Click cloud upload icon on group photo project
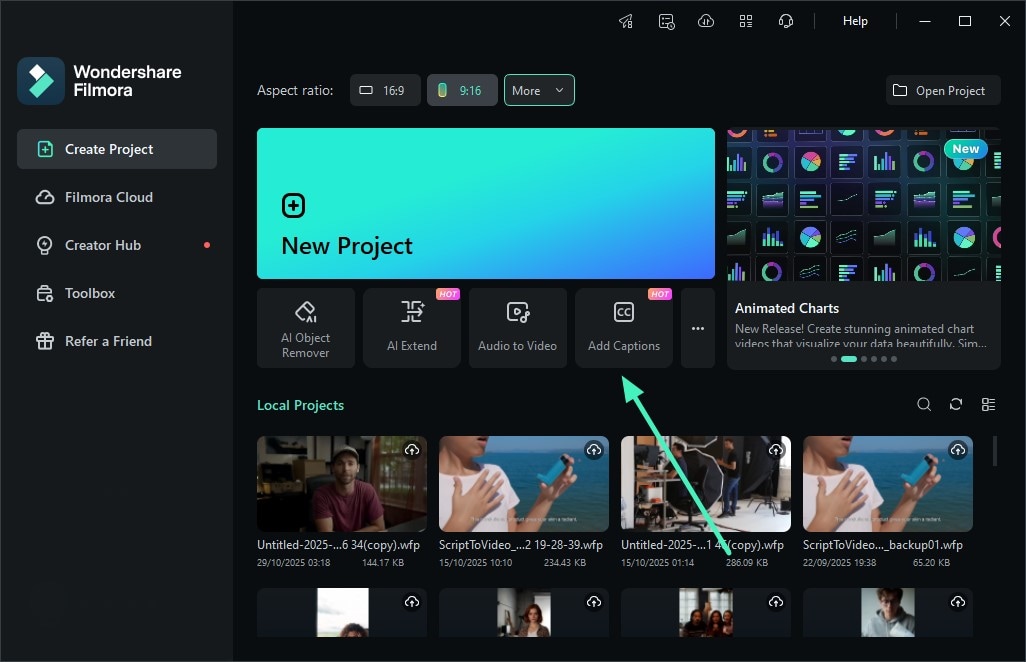This screenshot has height=662, width=1026. pos(775,601)
